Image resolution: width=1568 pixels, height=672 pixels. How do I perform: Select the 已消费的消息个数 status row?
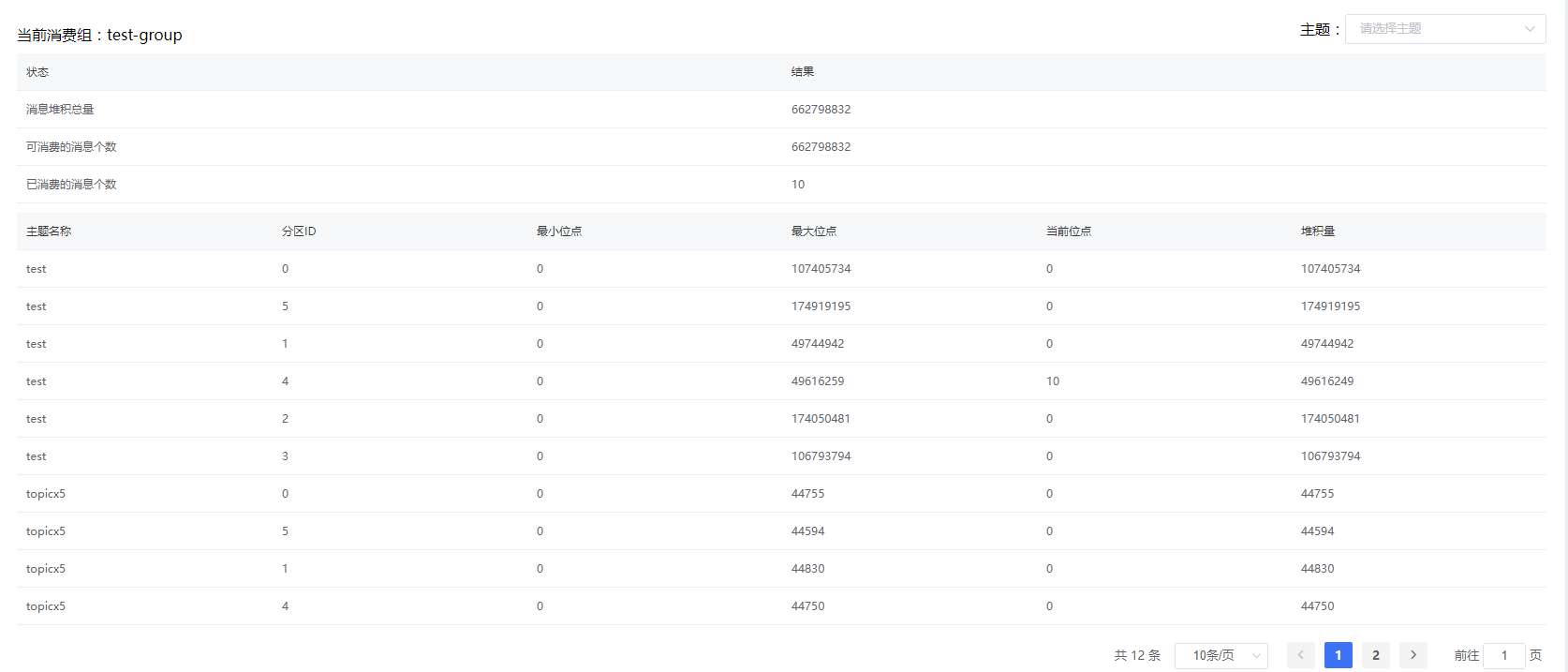tap(71, 185)
